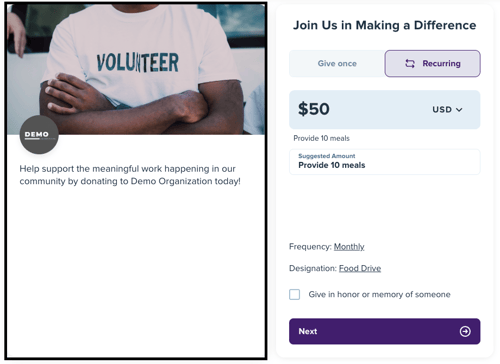The width and height of the screenshot is (500, 364).
Task: Click the Frequency label
Action: 310,247
